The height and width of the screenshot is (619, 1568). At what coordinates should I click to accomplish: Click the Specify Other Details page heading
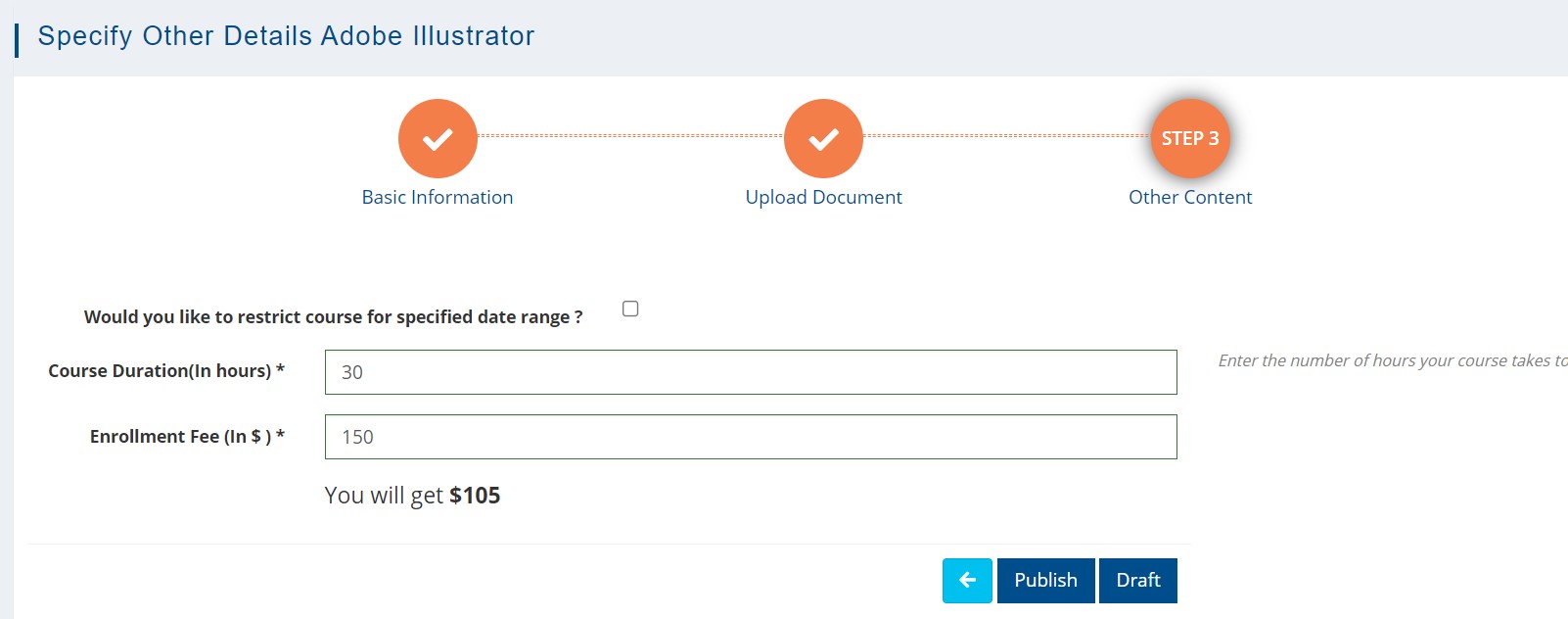(x=286, y=36)
